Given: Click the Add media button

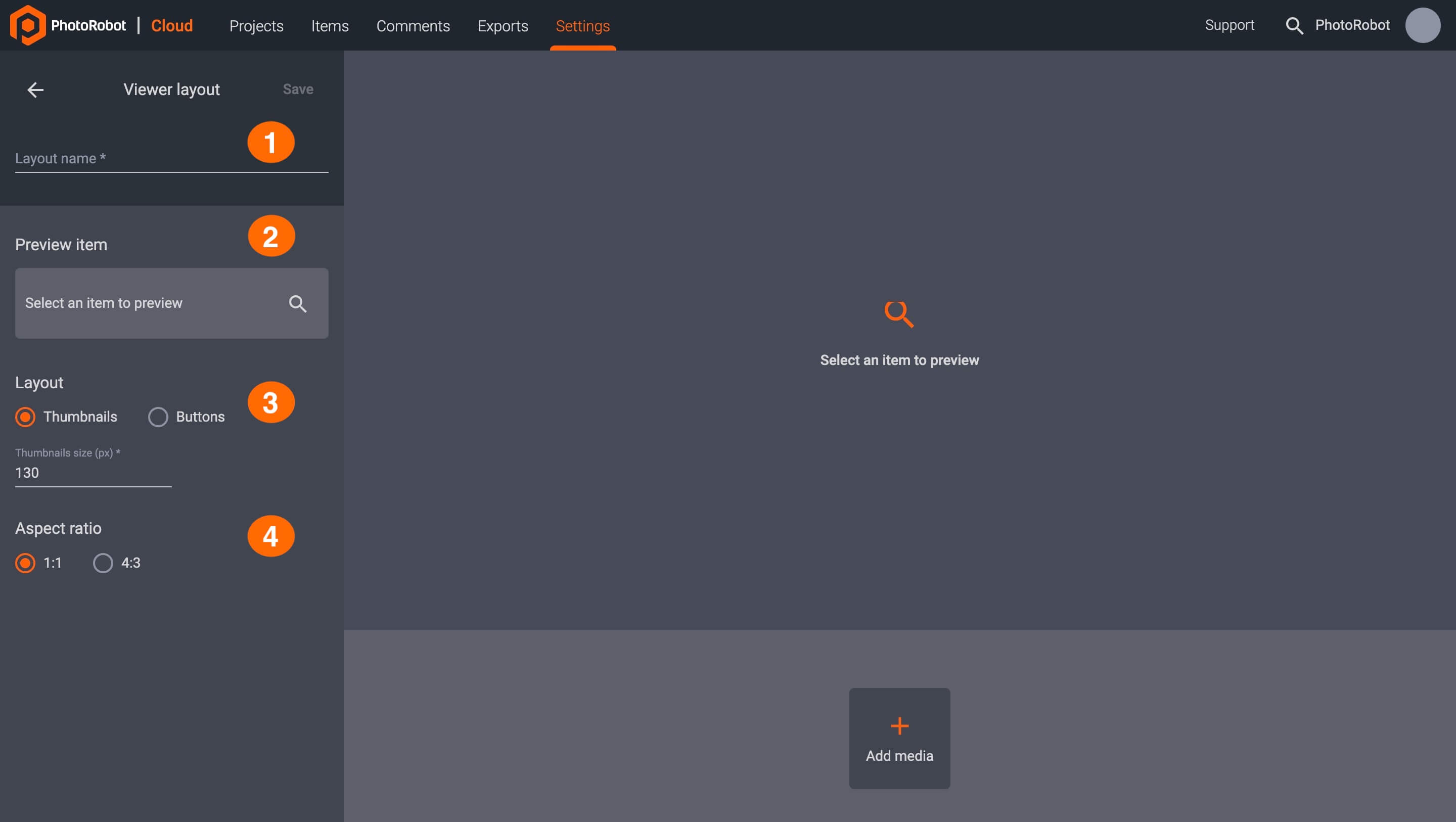Looking at the screenshot, I should (899, 738).
